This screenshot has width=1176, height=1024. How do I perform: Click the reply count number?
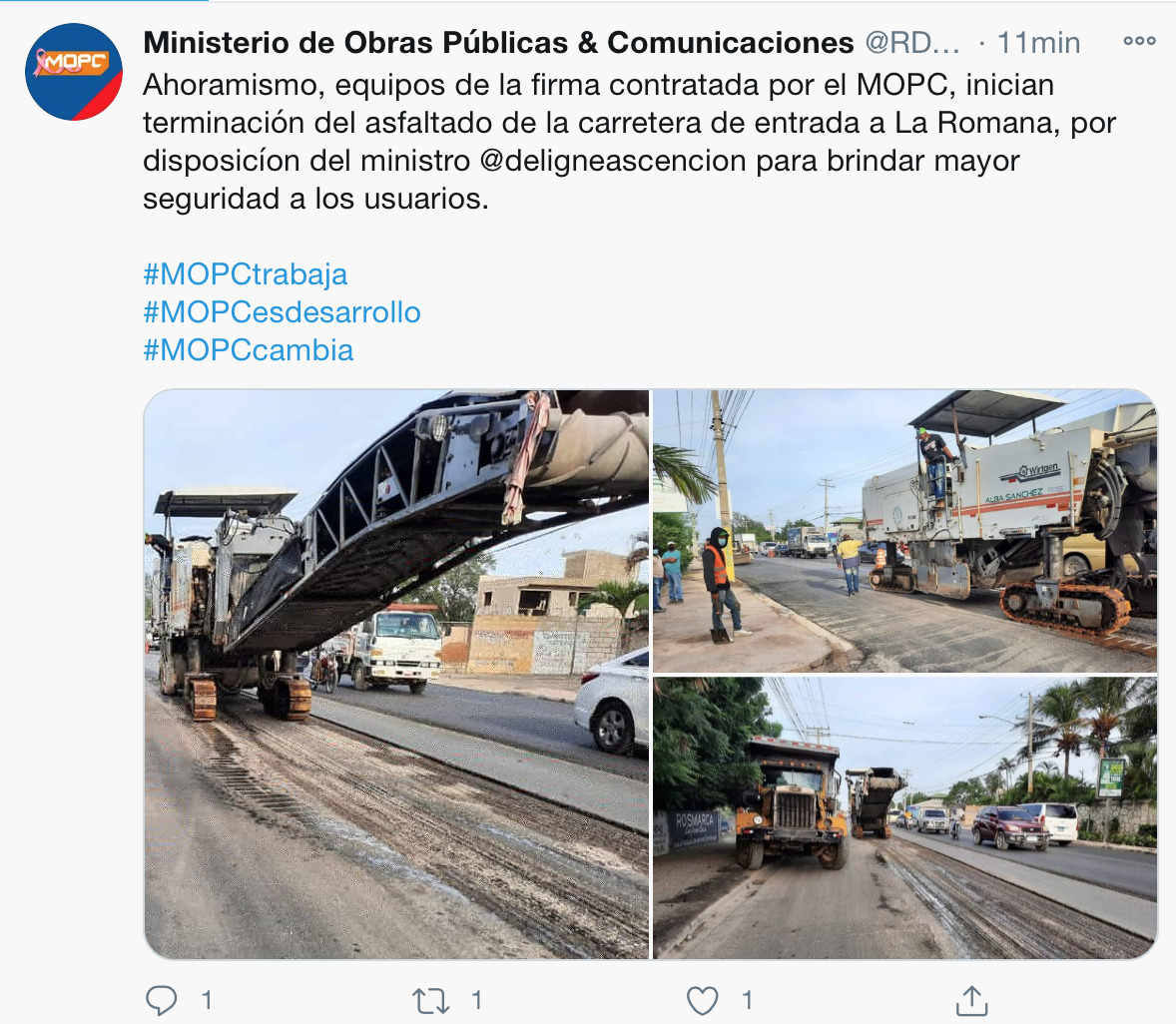tap(207, 1000)
